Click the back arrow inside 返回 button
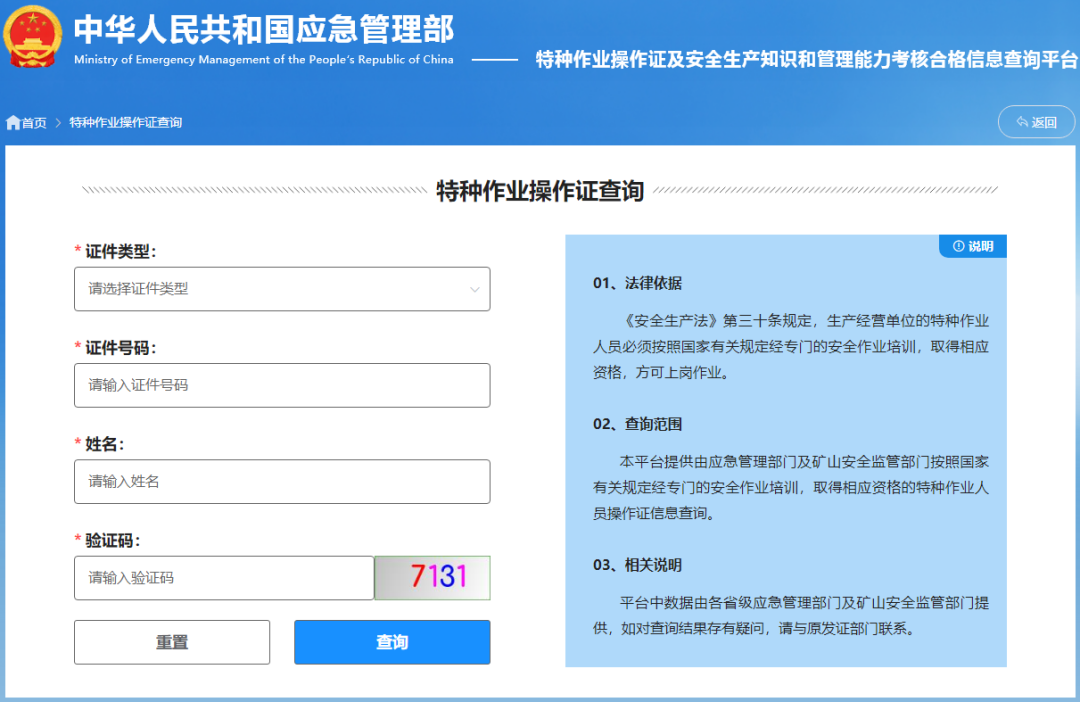 point(1022,121)
